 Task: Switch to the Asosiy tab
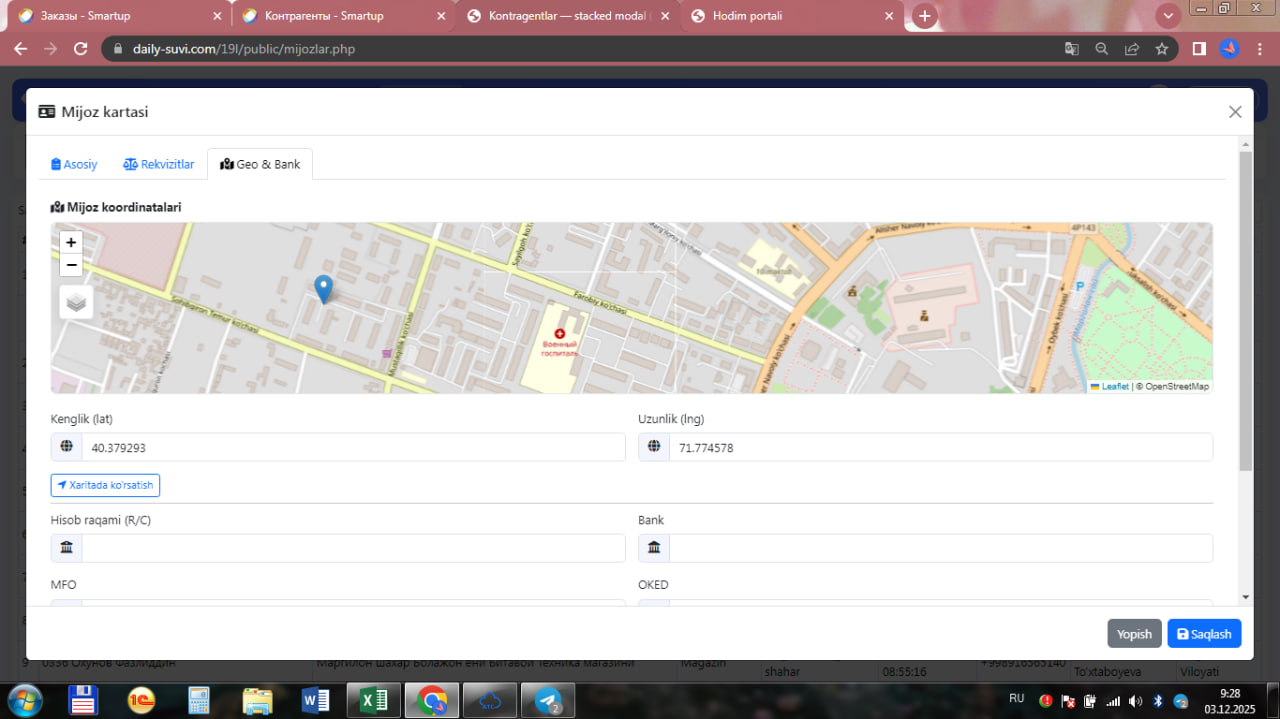pos(74,164)
